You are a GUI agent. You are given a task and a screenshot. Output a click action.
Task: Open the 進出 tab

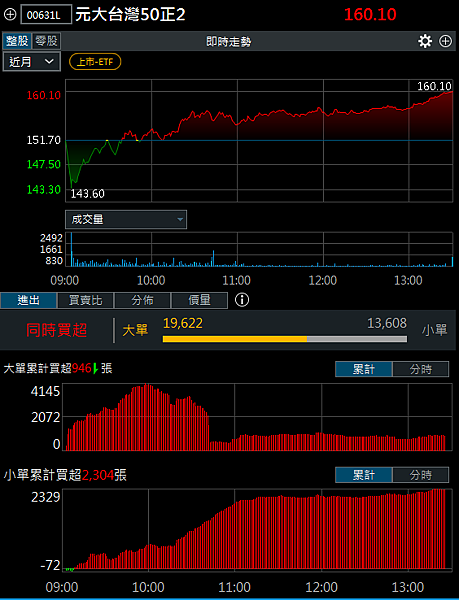(x=28, y=300)
